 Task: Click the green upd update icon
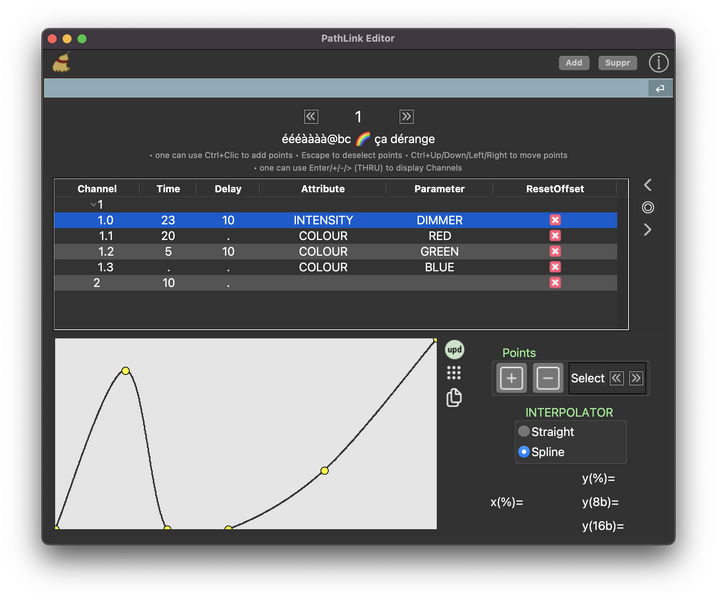click(x=454, y=350)
